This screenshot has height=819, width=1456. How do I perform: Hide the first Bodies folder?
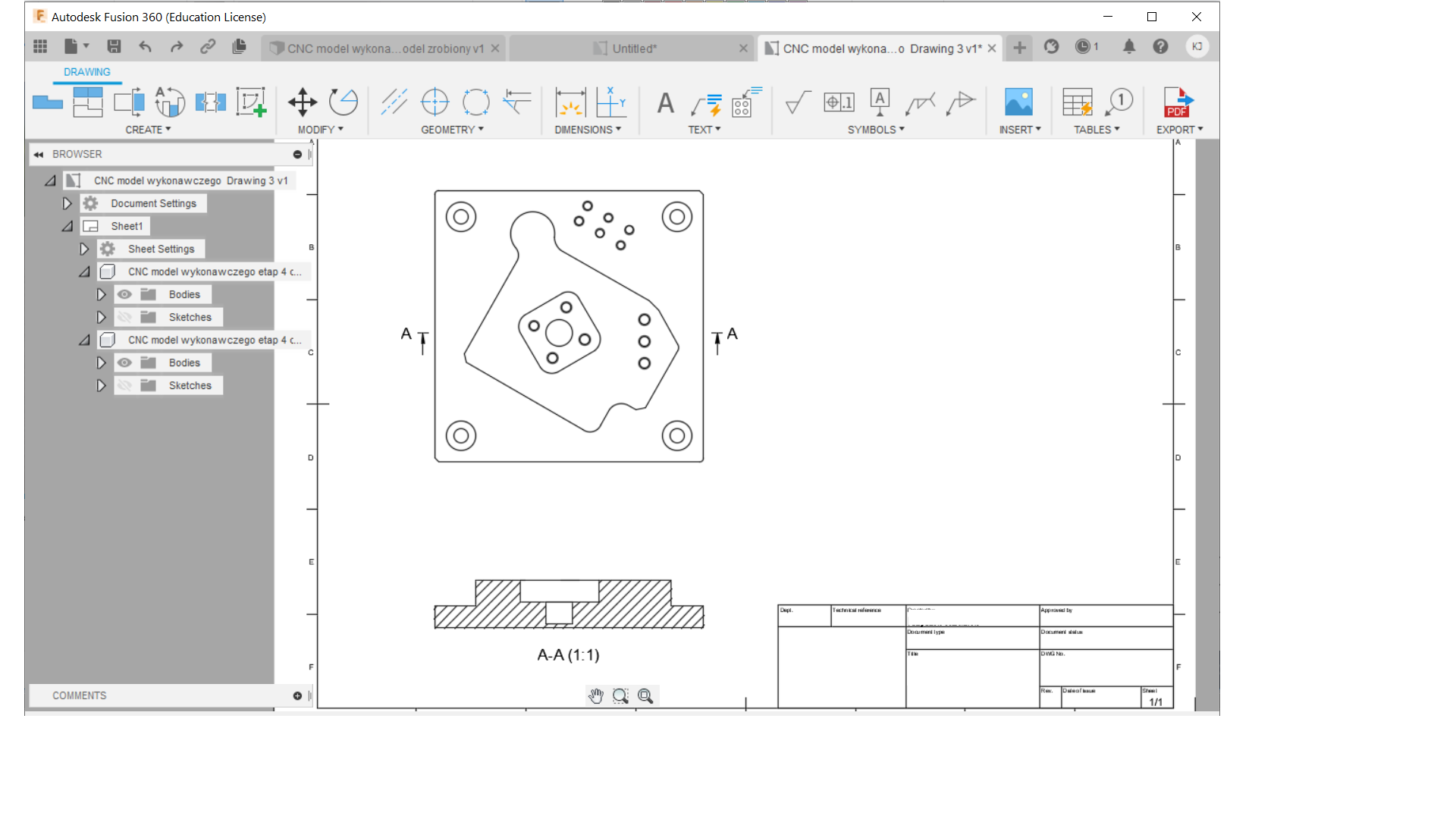pos(125,294)
